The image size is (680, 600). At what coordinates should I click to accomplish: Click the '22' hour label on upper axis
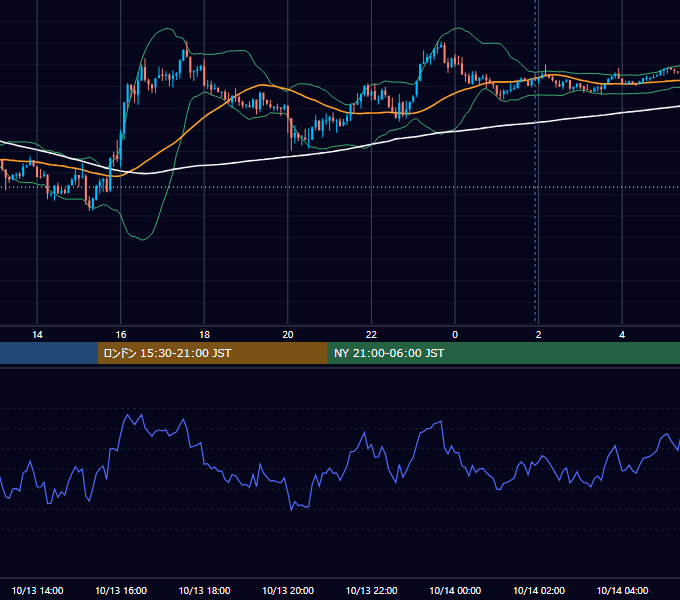(371, 335)
